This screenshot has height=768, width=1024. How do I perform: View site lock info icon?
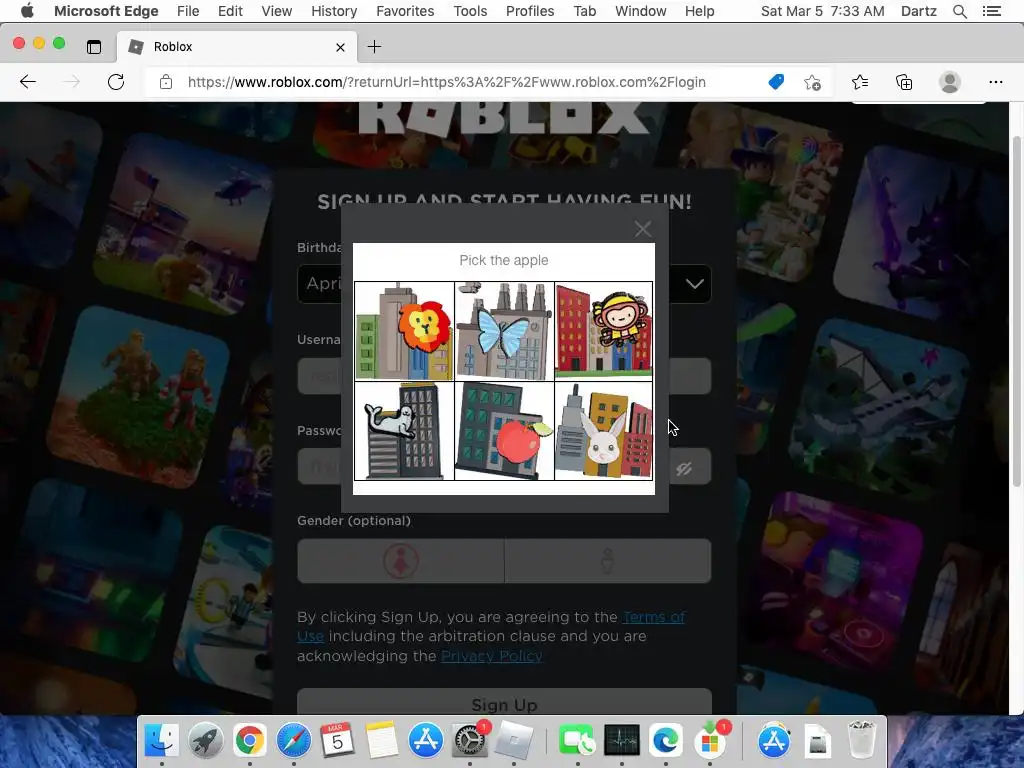coord(166,82)
